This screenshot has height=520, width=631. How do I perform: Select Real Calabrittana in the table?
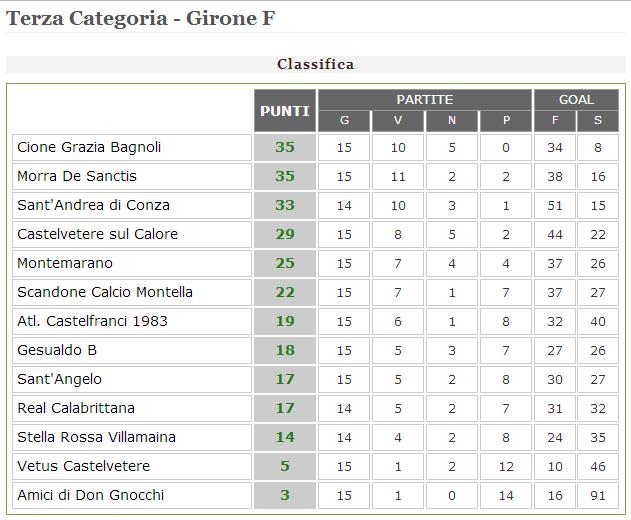(76, 408)
